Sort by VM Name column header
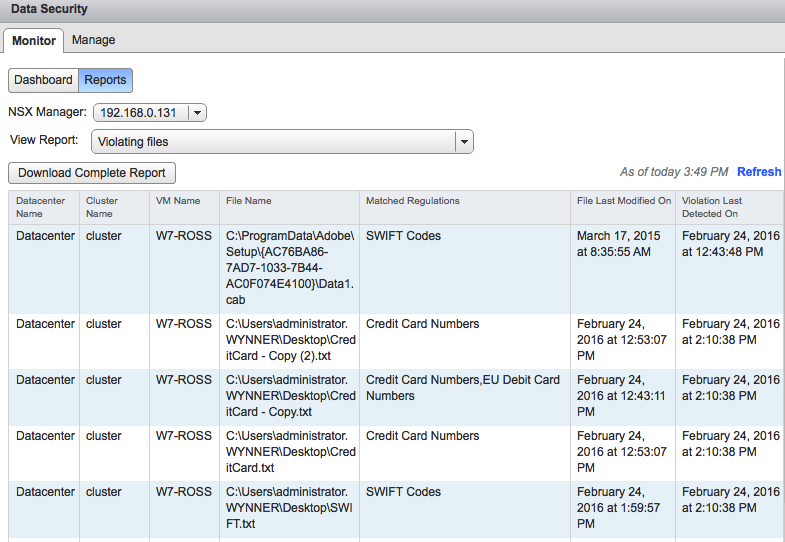The height and width of the screenshot is (542, 785). 184,207
